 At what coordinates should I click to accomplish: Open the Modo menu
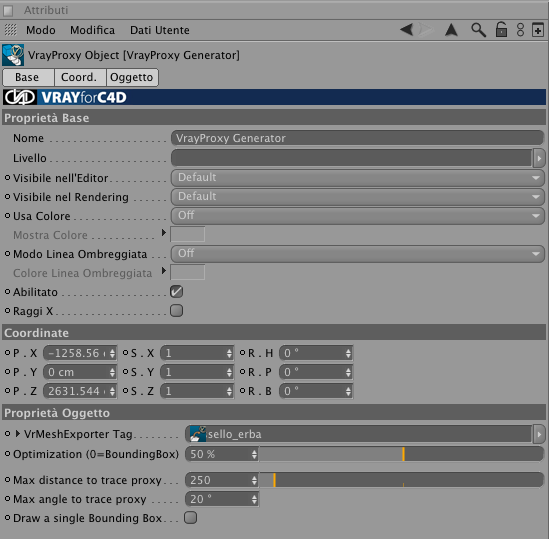(41, 30)
